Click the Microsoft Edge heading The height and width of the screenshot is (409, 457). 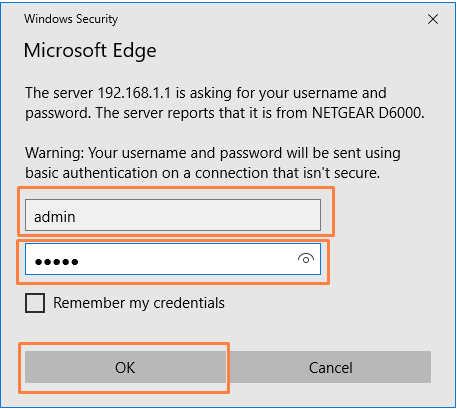pyautogui.click(x=90, y=51)
